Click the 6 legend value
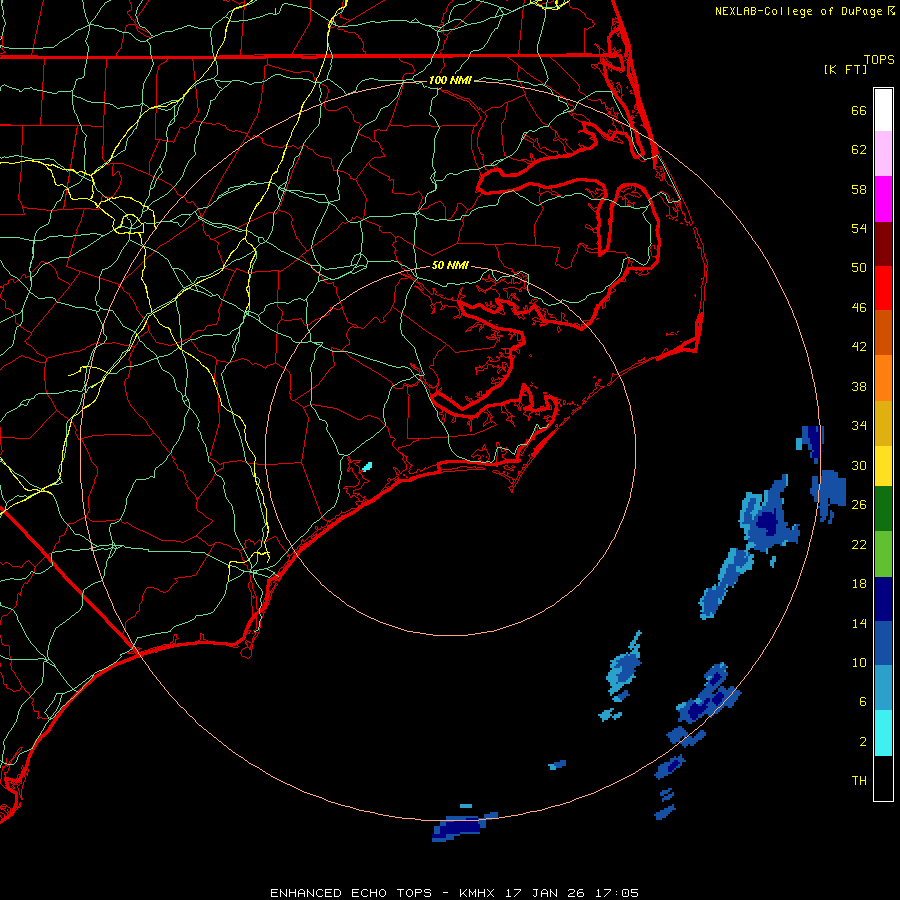The height and width of the screenshot is (900, 900). coord(863,702)
